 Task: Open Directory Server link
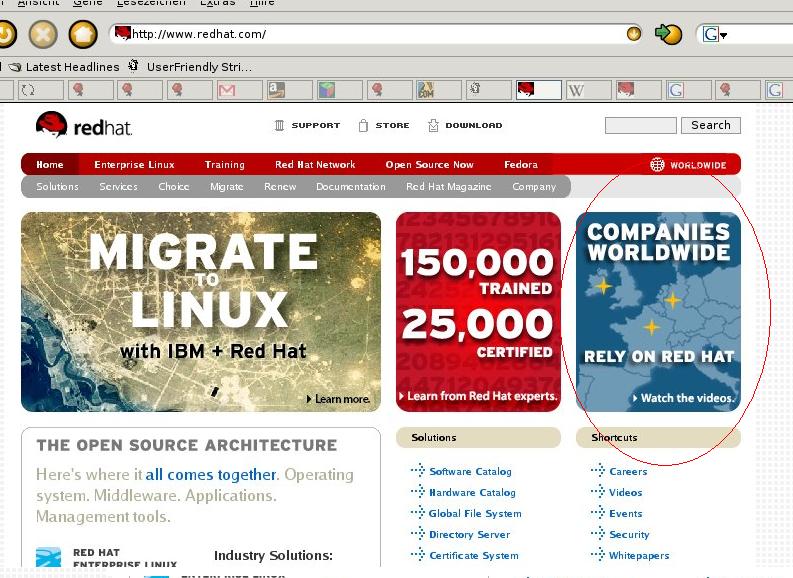tap(469, 535)
